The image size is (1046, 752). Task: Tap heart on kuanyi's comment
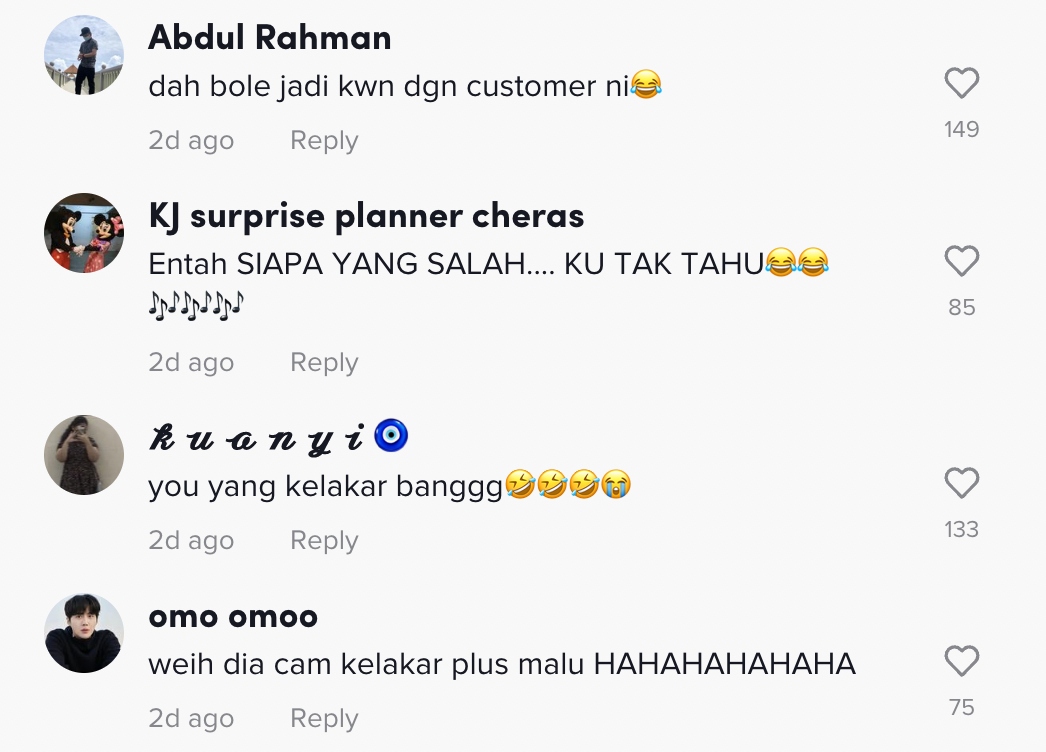pos(961,484)
